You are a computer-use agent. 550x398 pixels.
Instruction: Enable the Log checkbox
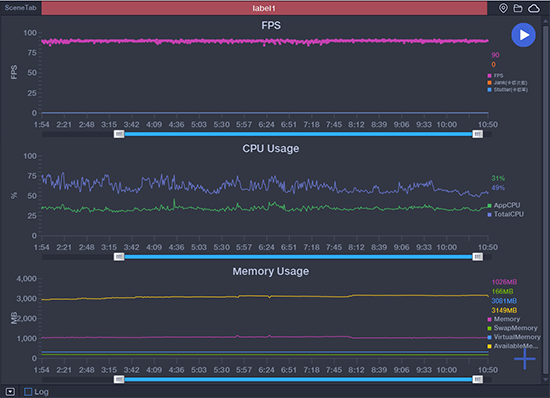pos(28,392)
